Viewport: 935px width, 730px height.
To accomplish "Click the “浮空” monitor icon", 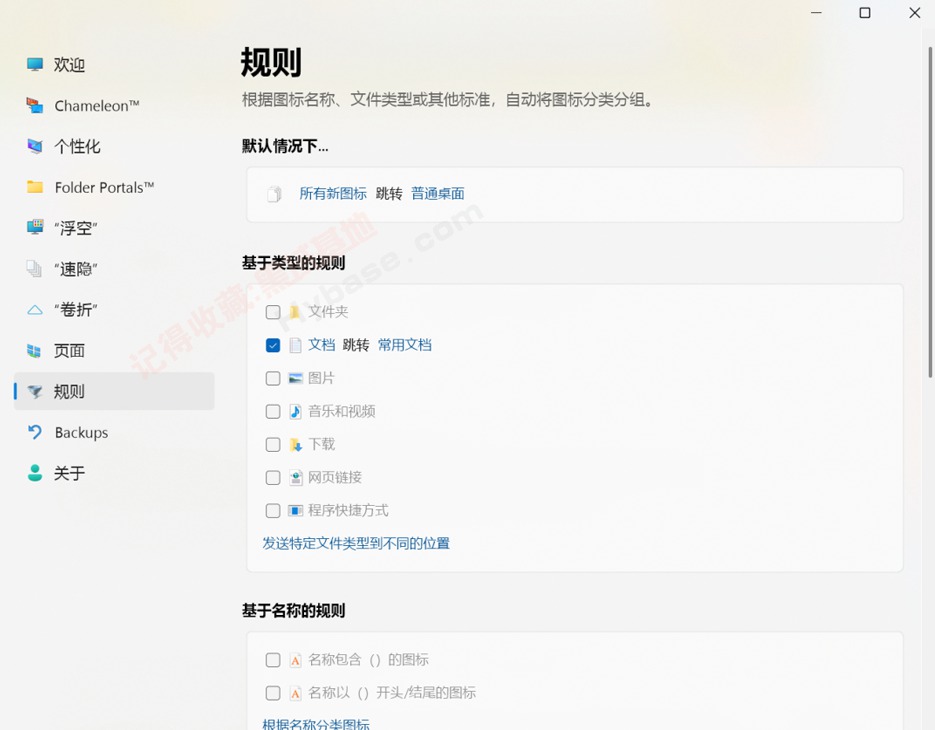I will point(35,228).
